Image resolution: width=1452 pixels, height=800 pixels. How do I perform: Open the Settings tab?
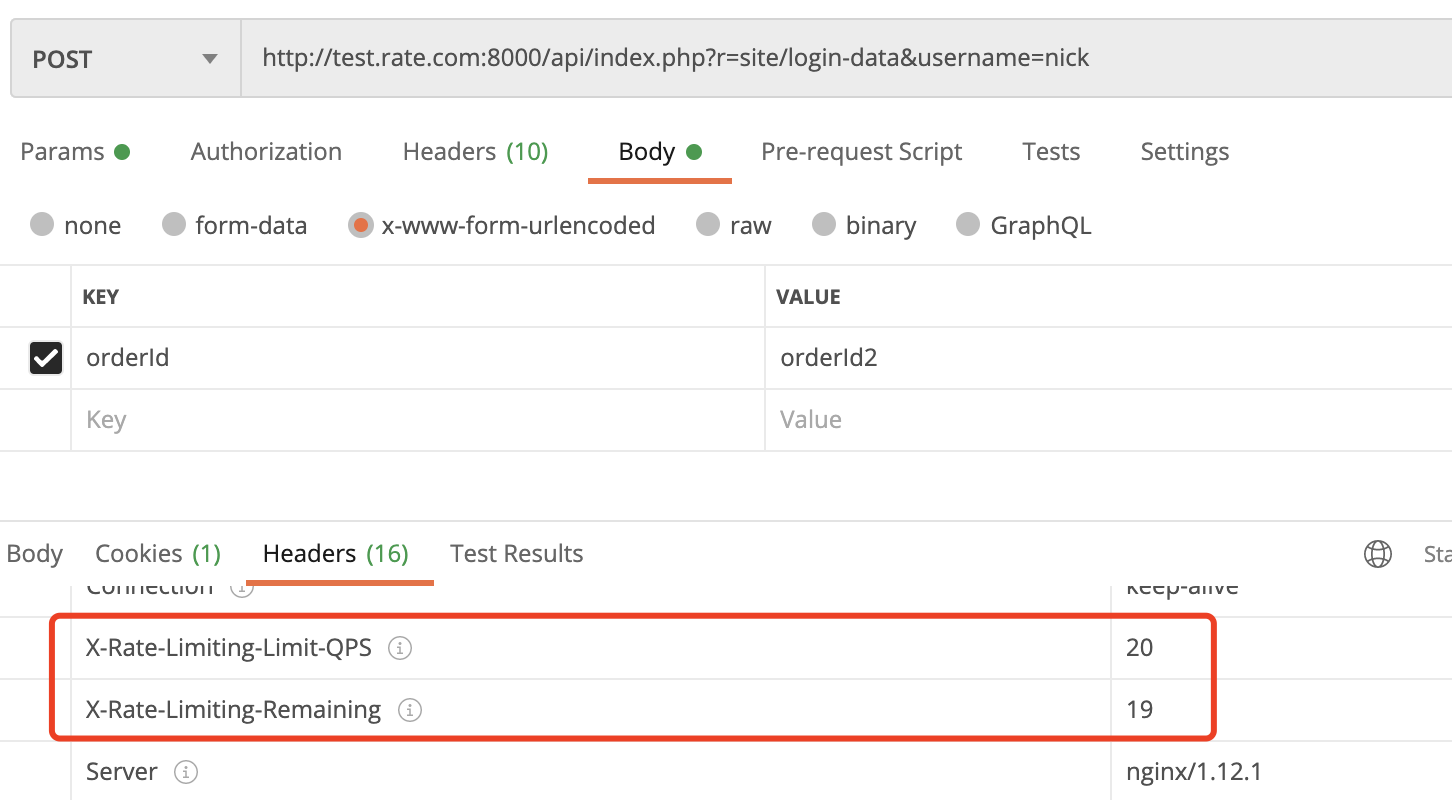click(x=1185, y=152)
